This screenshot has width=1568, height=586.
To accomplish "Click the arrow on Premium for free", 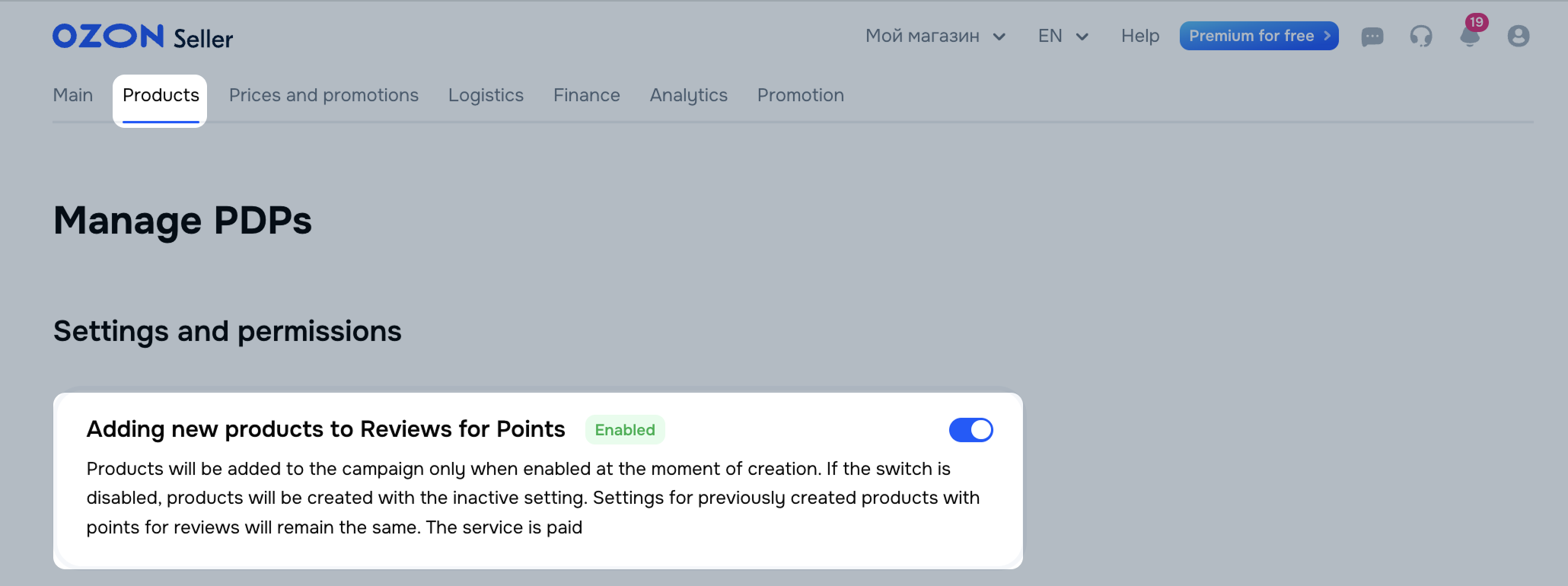I will coord(1327,36).
